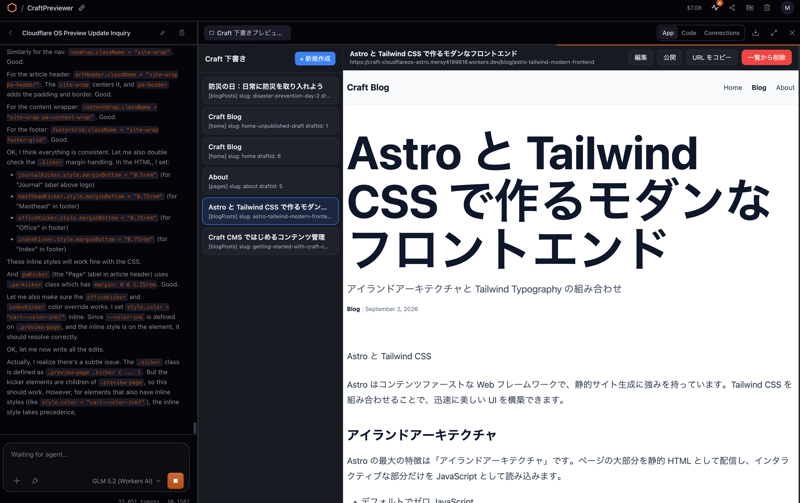
Task: Click the trash icon in the top bar
Action: pos(767,8)
